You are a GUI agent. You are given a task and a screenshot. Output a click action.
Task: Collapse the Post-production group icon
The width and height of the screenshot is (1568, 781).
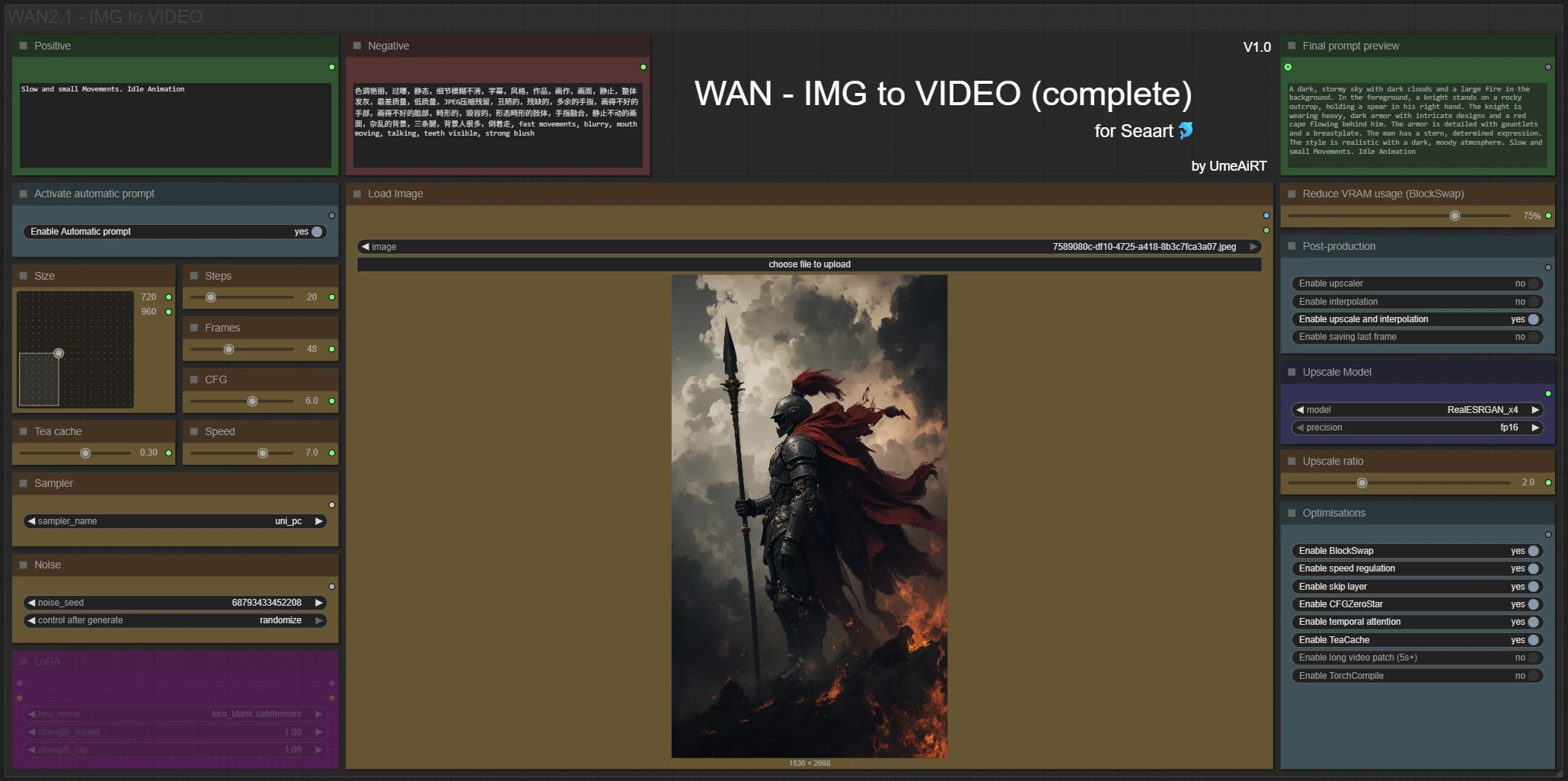1292,246
